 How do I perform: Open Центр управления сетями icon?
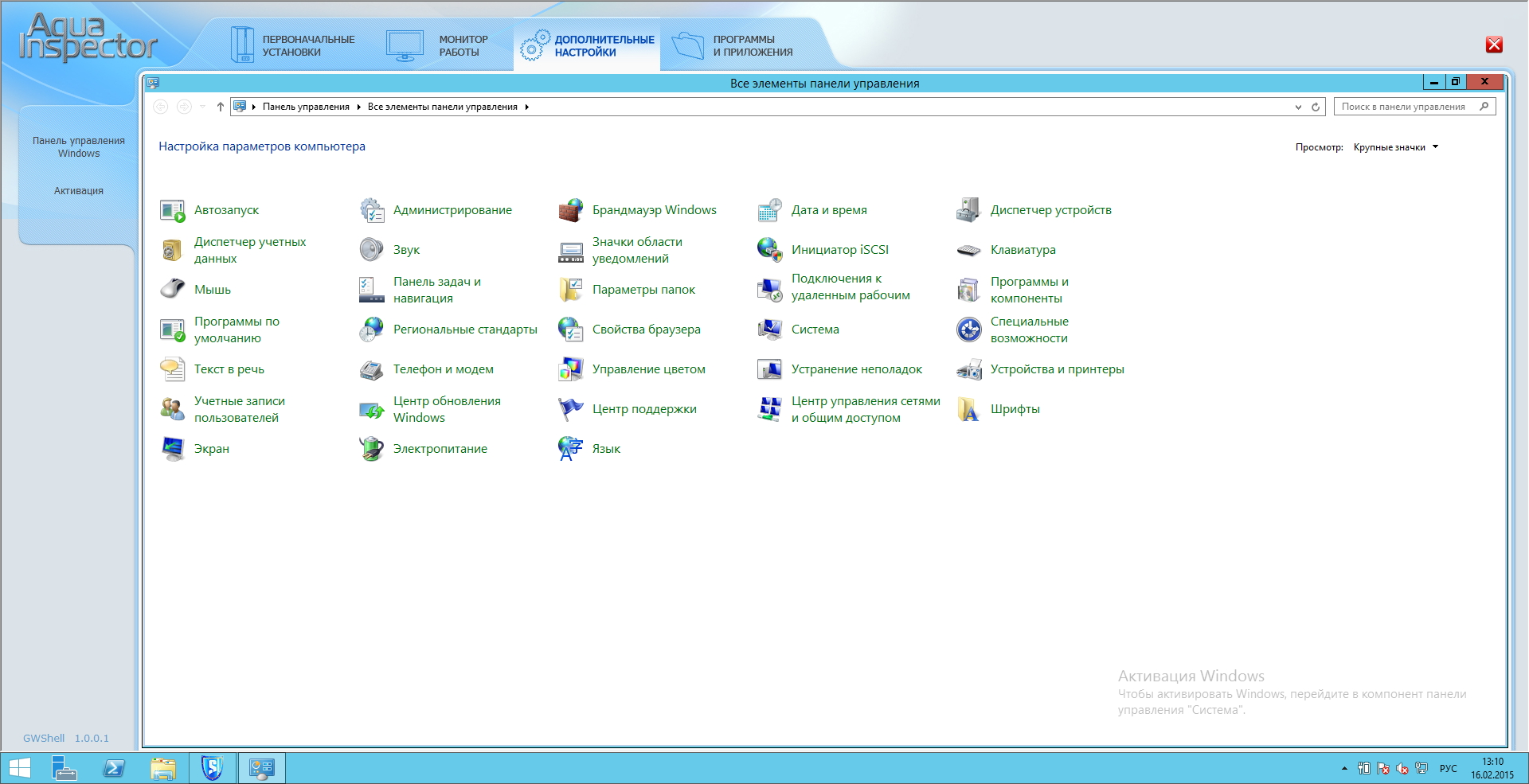[769, 409]
